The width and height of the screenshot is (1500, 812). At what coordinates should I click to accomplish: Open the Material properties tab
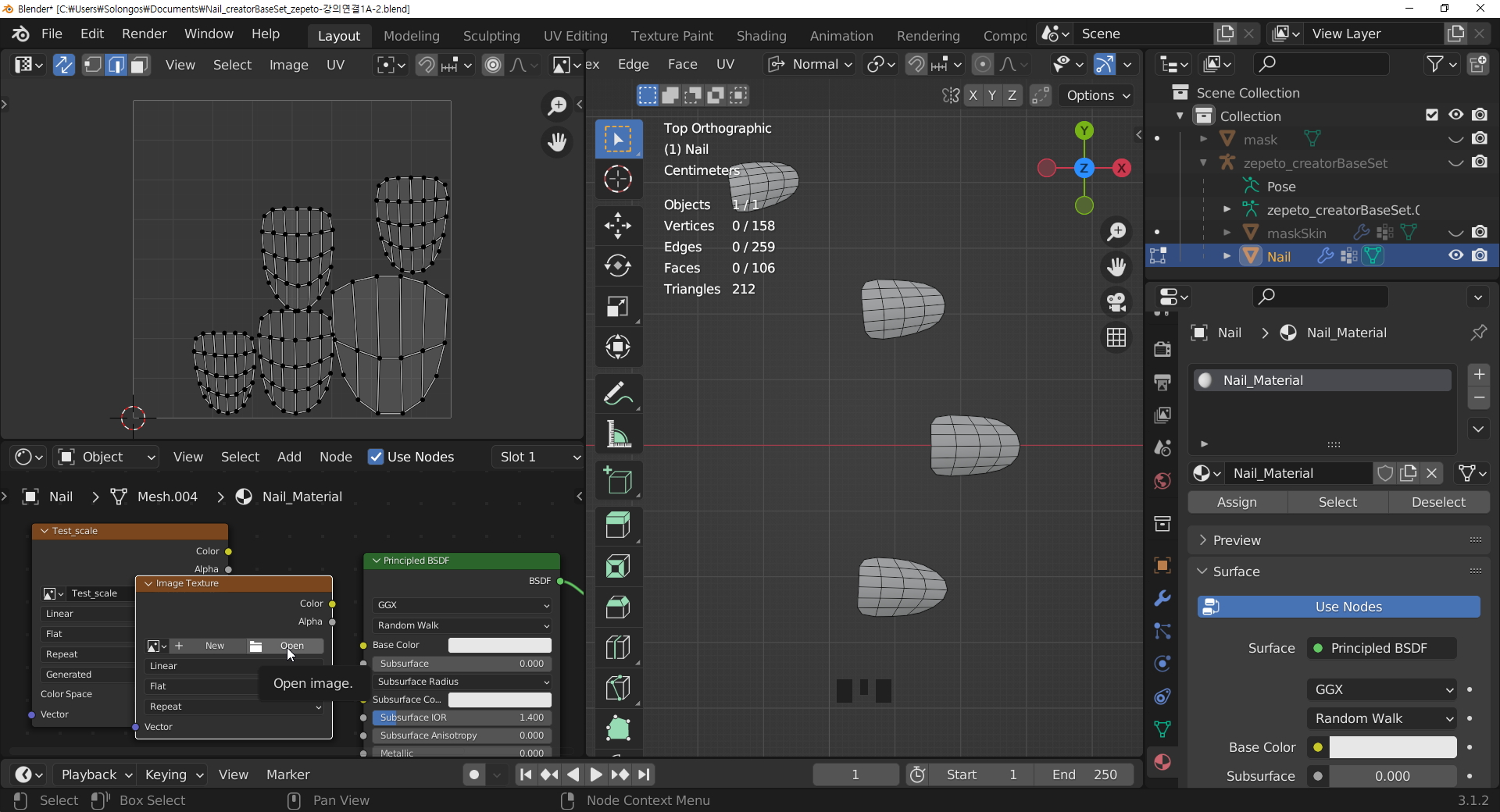[x=1162, y=762]
